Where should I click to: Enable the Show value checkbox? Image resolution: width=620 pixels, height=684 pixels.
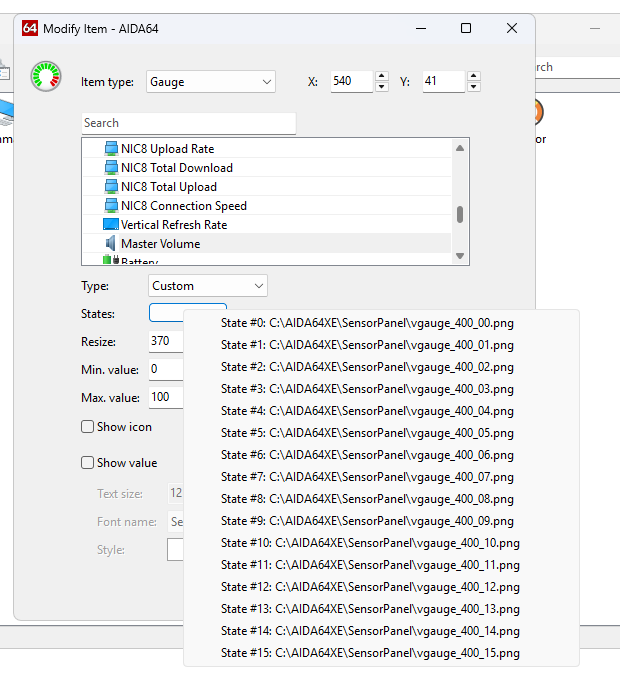coord(88,463)
